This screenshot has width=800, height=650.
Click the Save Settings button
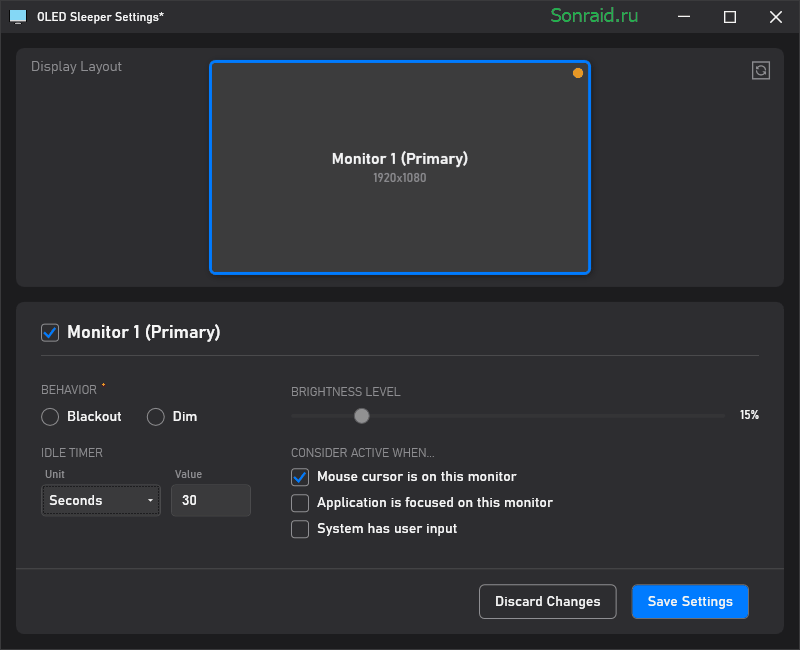(690, 602)
